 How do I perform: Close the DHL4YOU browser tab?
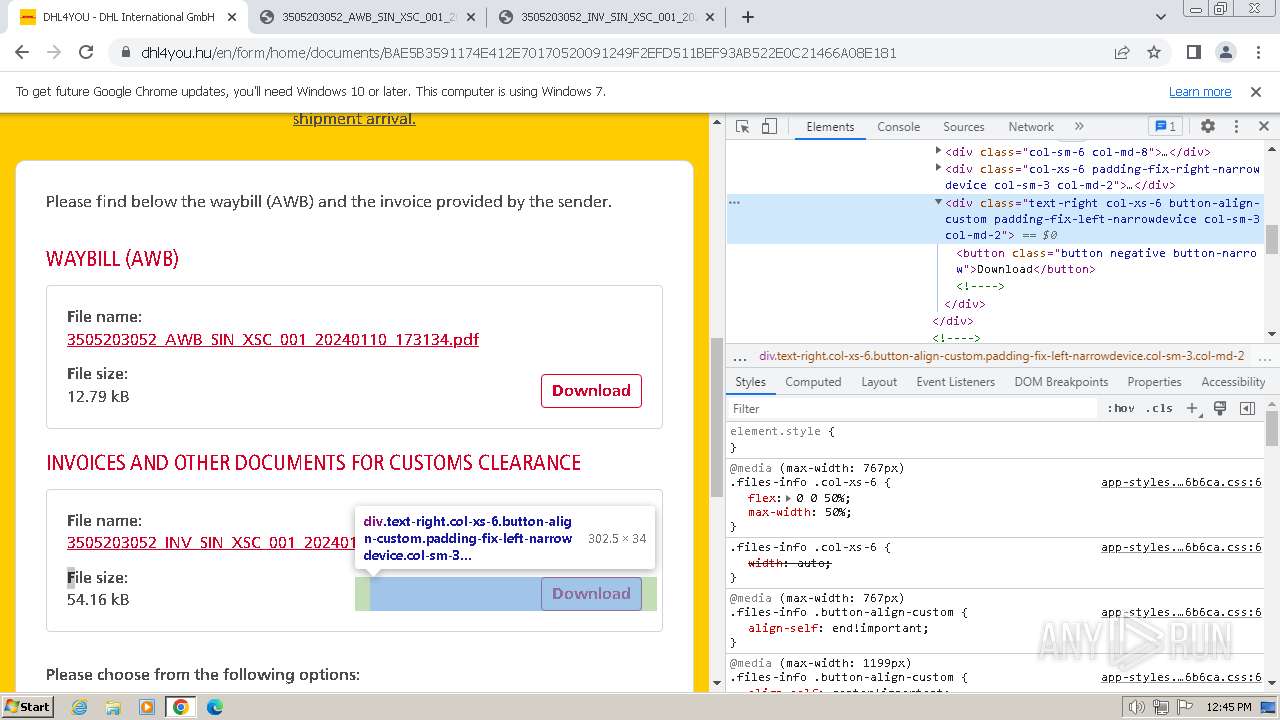click(232, 17)
